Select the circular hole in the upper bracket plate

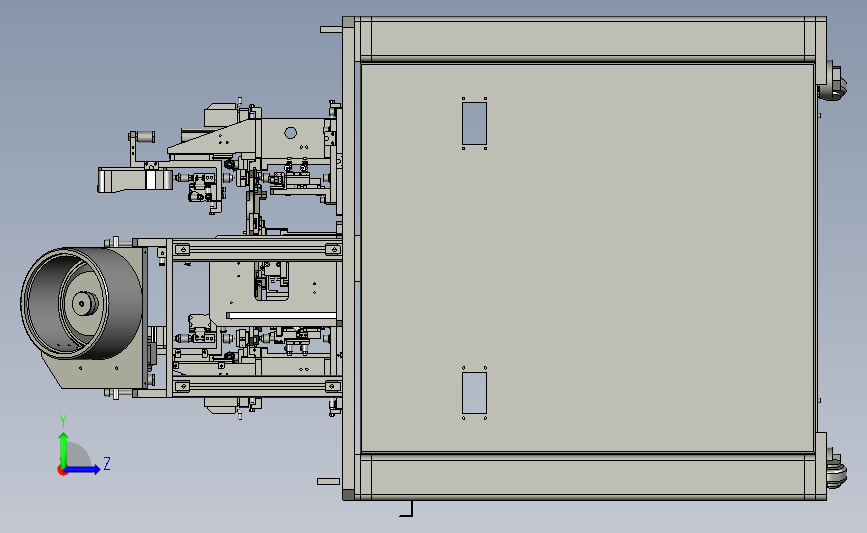(290, 133)
